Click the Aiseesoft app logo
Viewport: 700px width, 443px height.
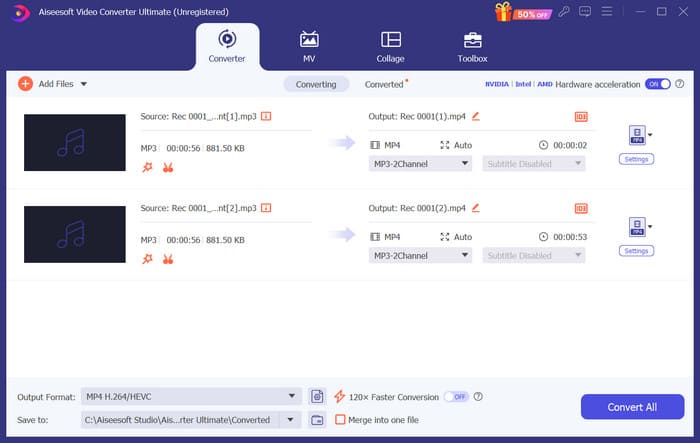(19, 13)
